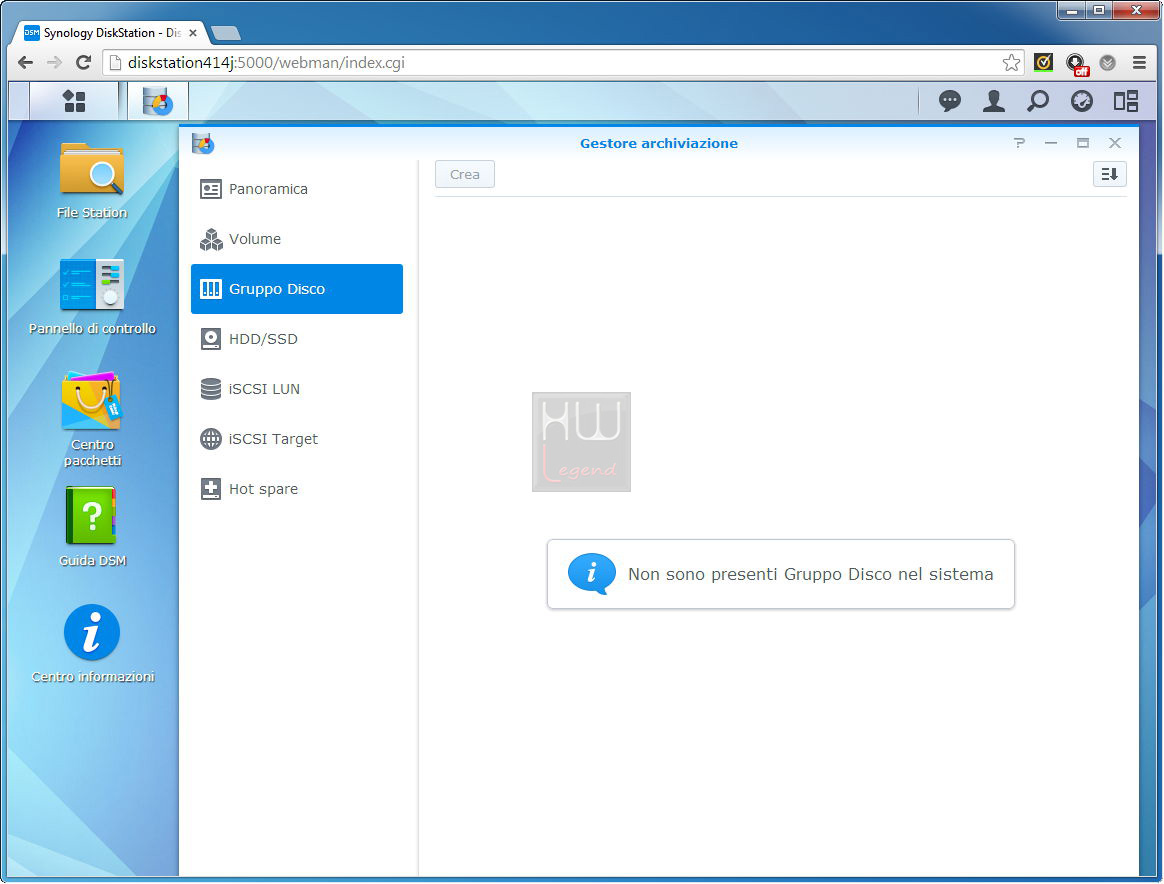Click the Gestore archiviazione window title text
Screen dimensions: 1164x884
(x=659, y=143)
